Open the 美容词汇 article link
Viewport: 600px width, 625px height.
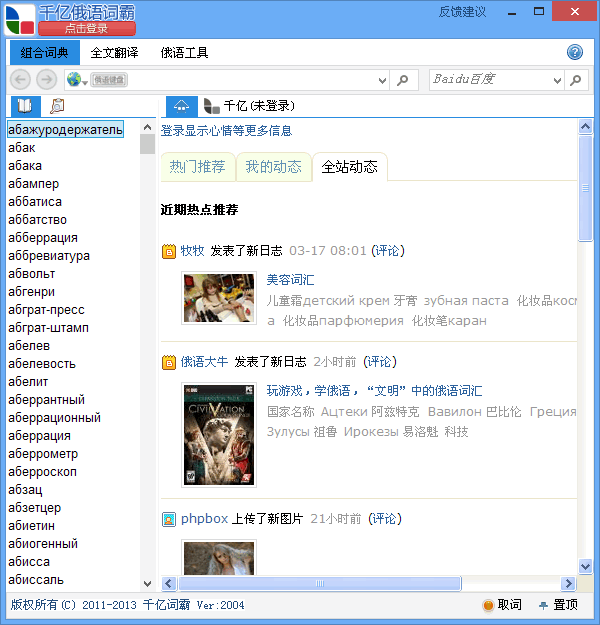tap(290, 280)
